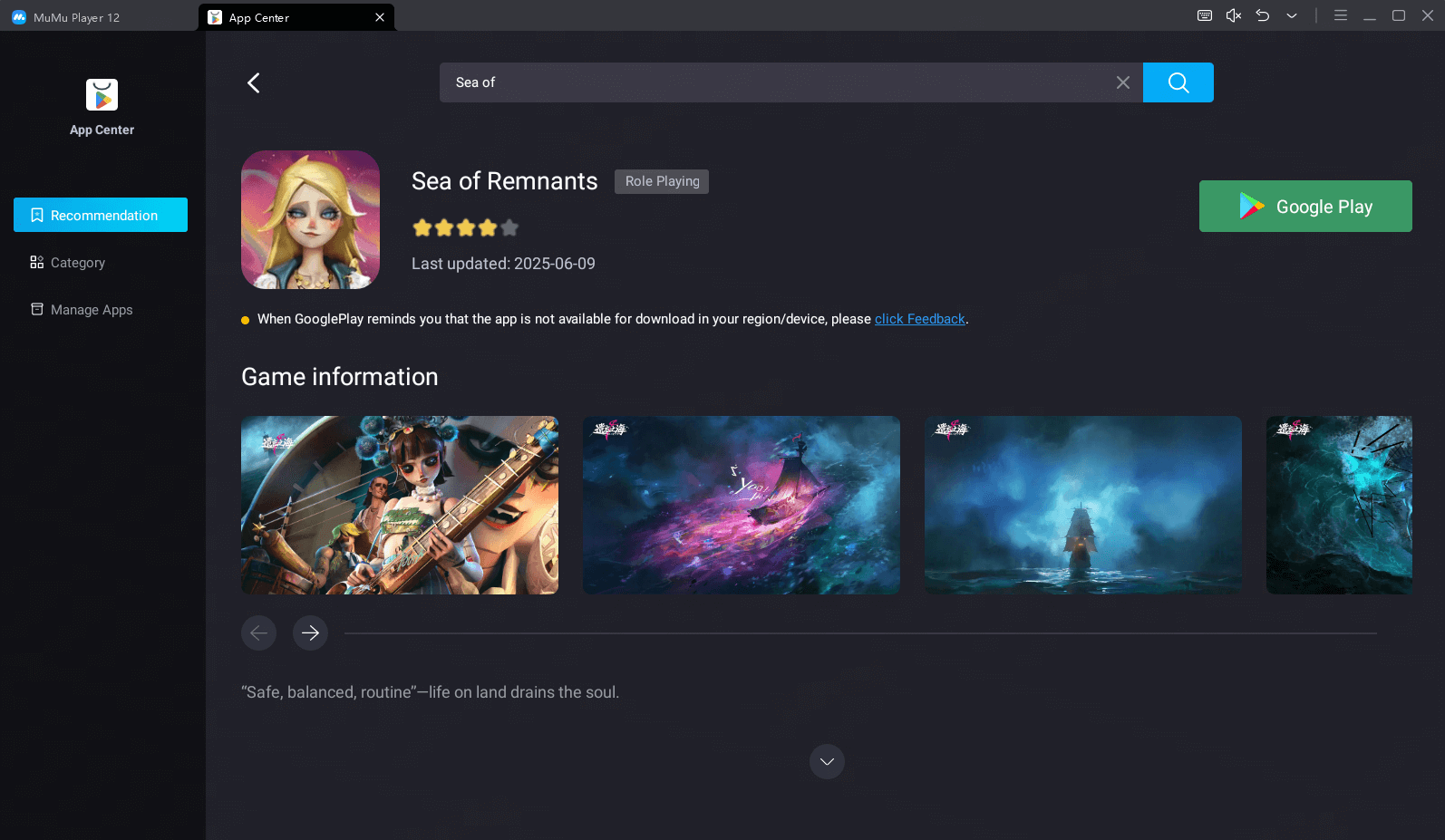Click the magnifier search button

tap(1178, 82)
